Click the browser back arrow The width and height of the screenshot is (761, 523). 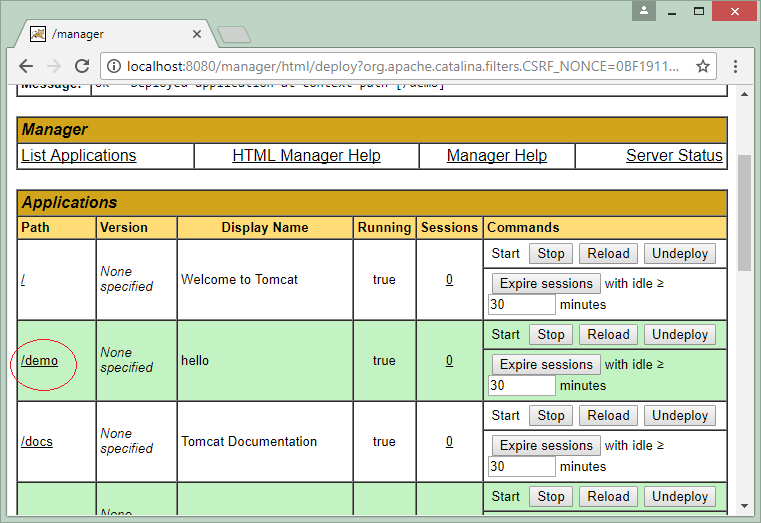tap(26, 66)
